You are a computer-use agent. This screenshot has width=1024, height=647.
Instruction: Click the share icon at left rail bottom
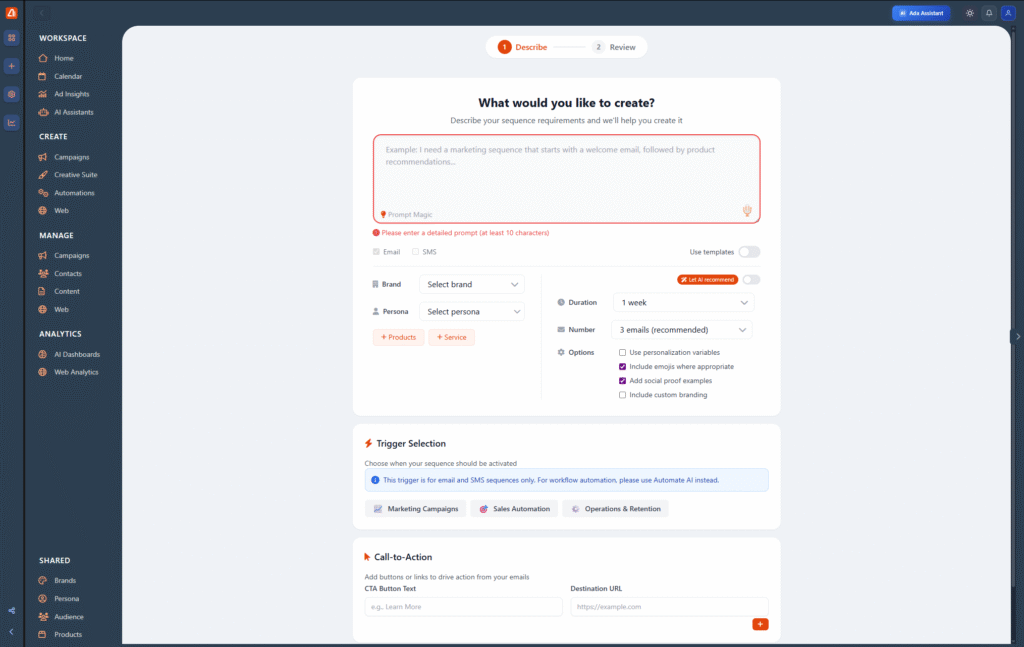[x=11, y=611]
